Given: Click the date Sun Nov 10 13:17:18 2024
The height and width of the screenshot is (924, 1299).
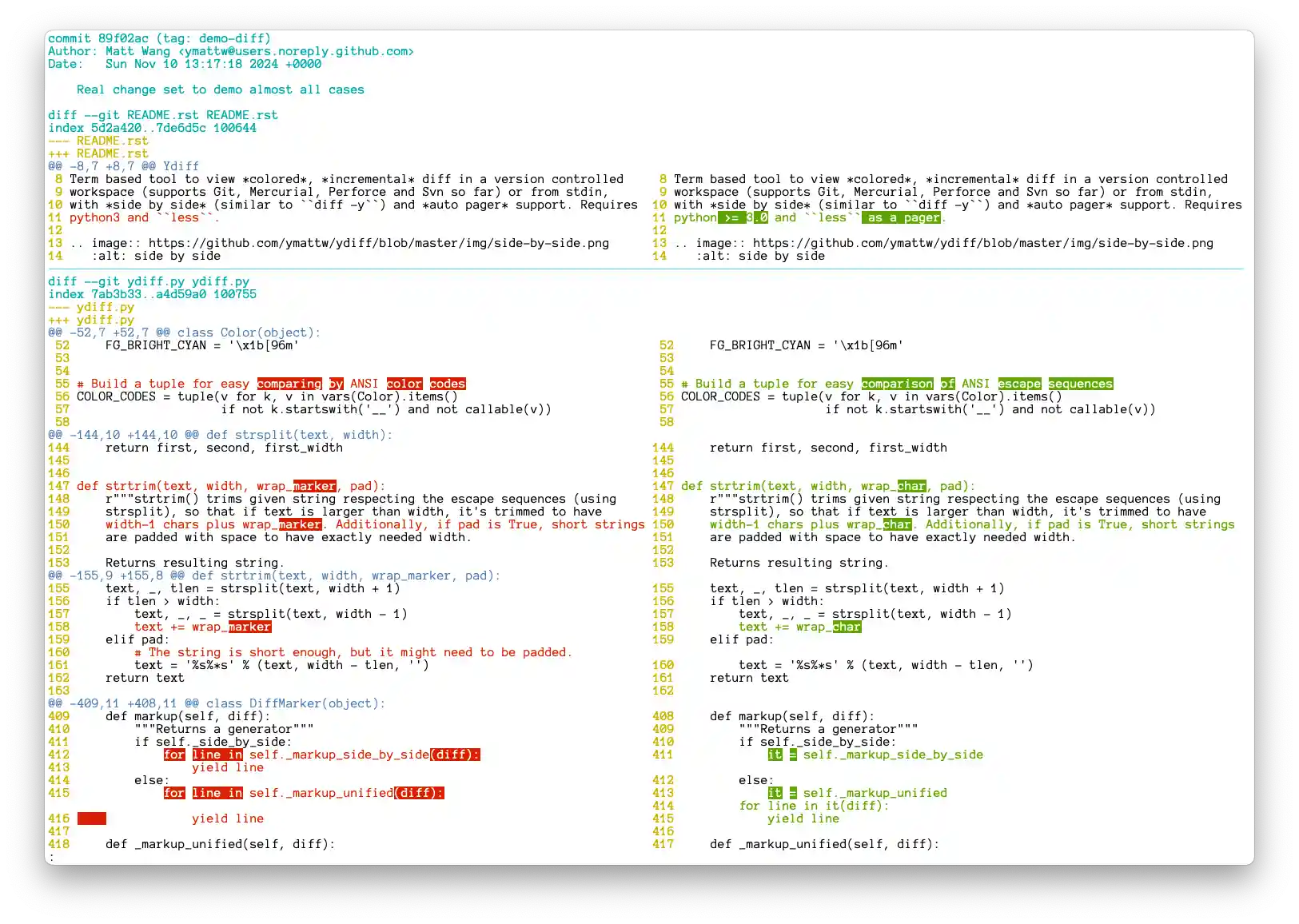Looking at the screenshot, I should click(x=192, y=64).
